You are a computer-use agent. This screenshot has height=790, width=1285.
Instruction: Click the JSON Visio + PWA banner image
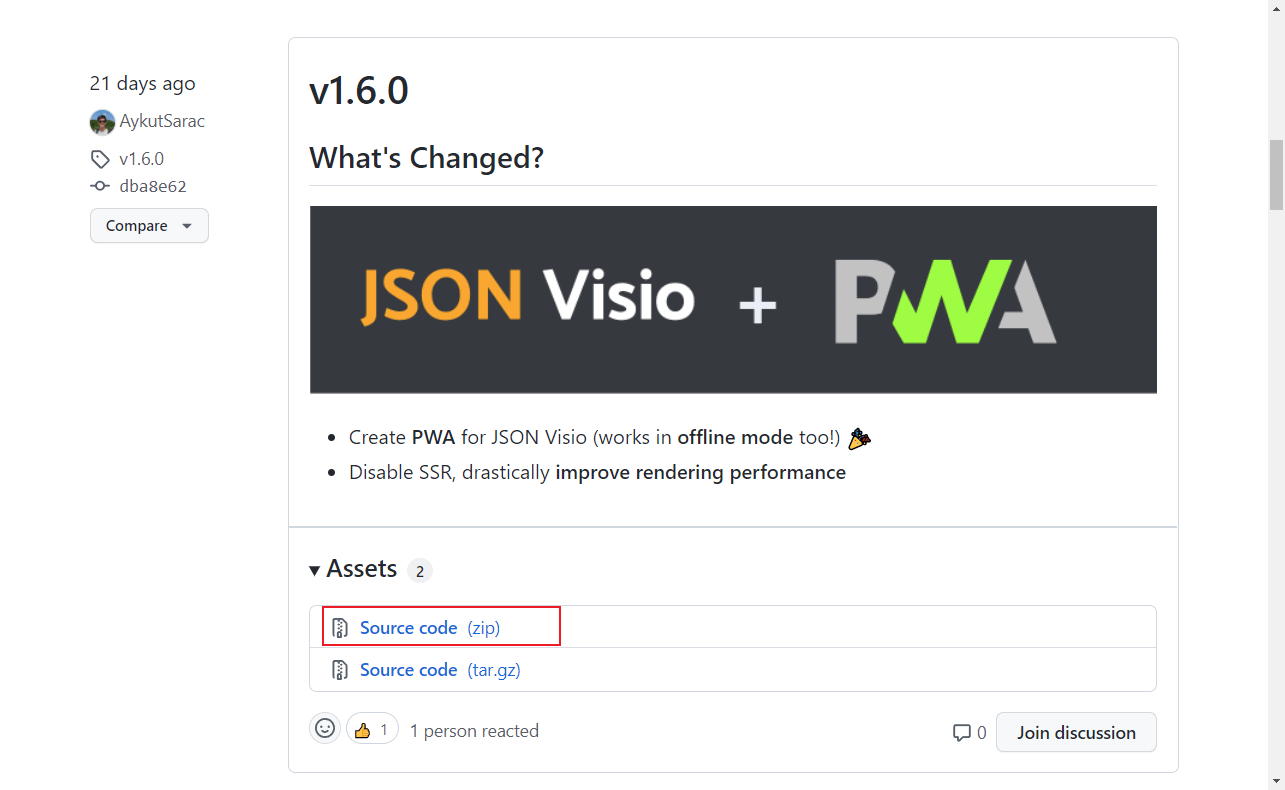[x=733, y=300]
